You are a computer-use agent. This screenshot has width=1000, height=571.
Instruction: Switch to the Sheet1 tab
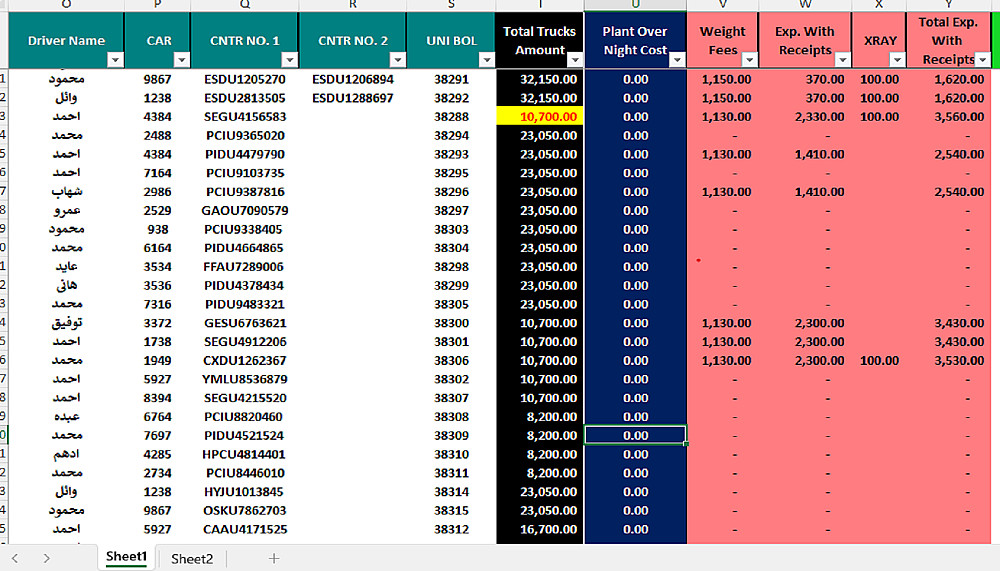coord(126,557)
